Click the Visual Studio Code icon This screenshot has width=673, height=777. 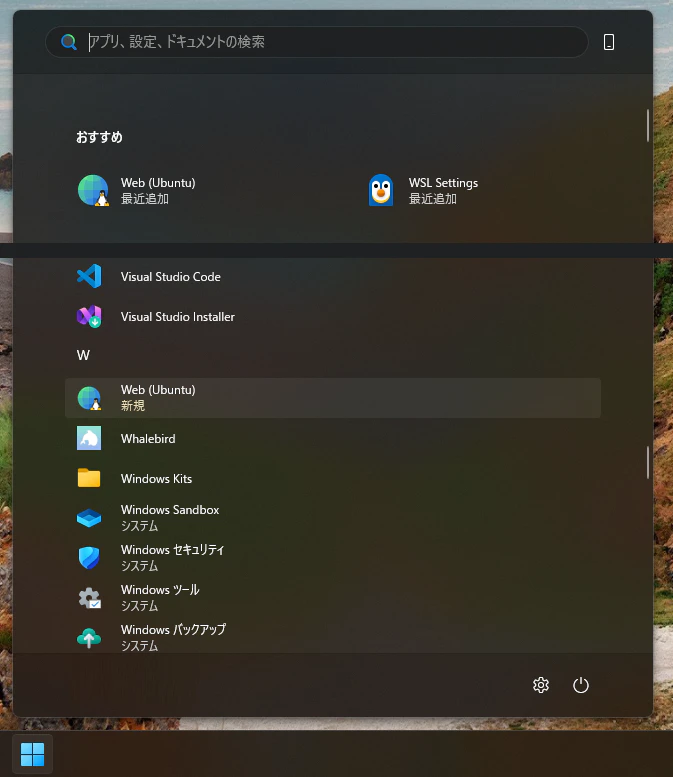point(89,277)
